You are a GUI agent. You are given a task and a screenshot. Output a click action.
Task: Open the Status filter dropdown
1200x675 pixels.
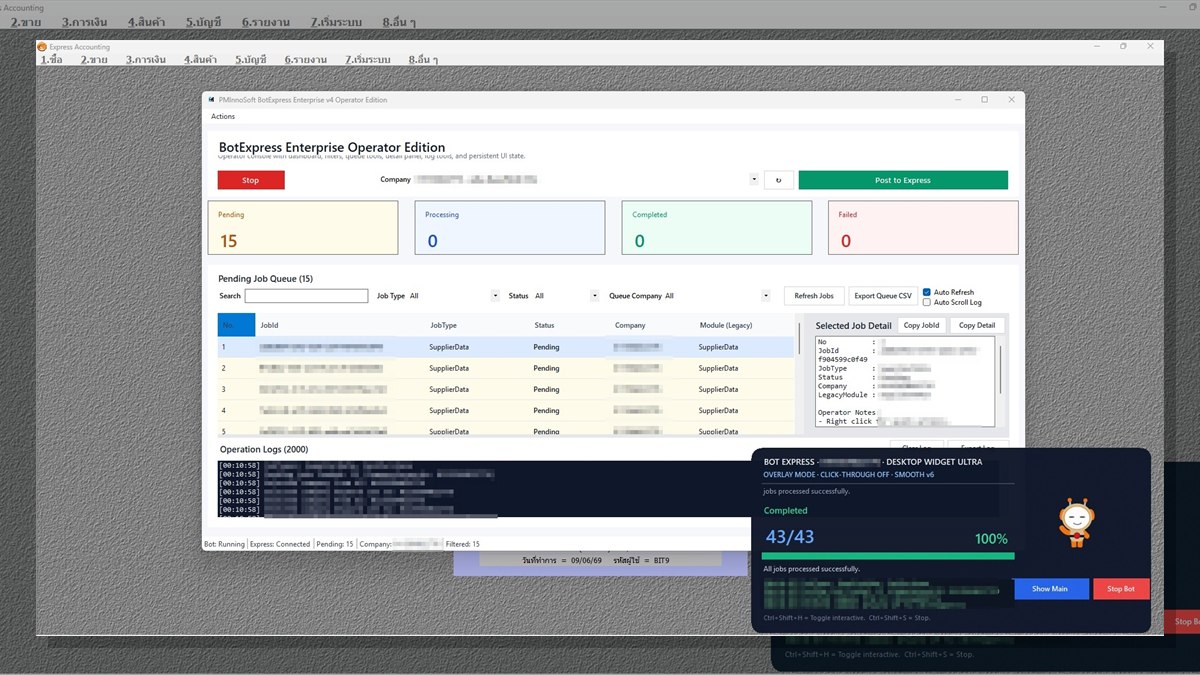tap(594, 296)
